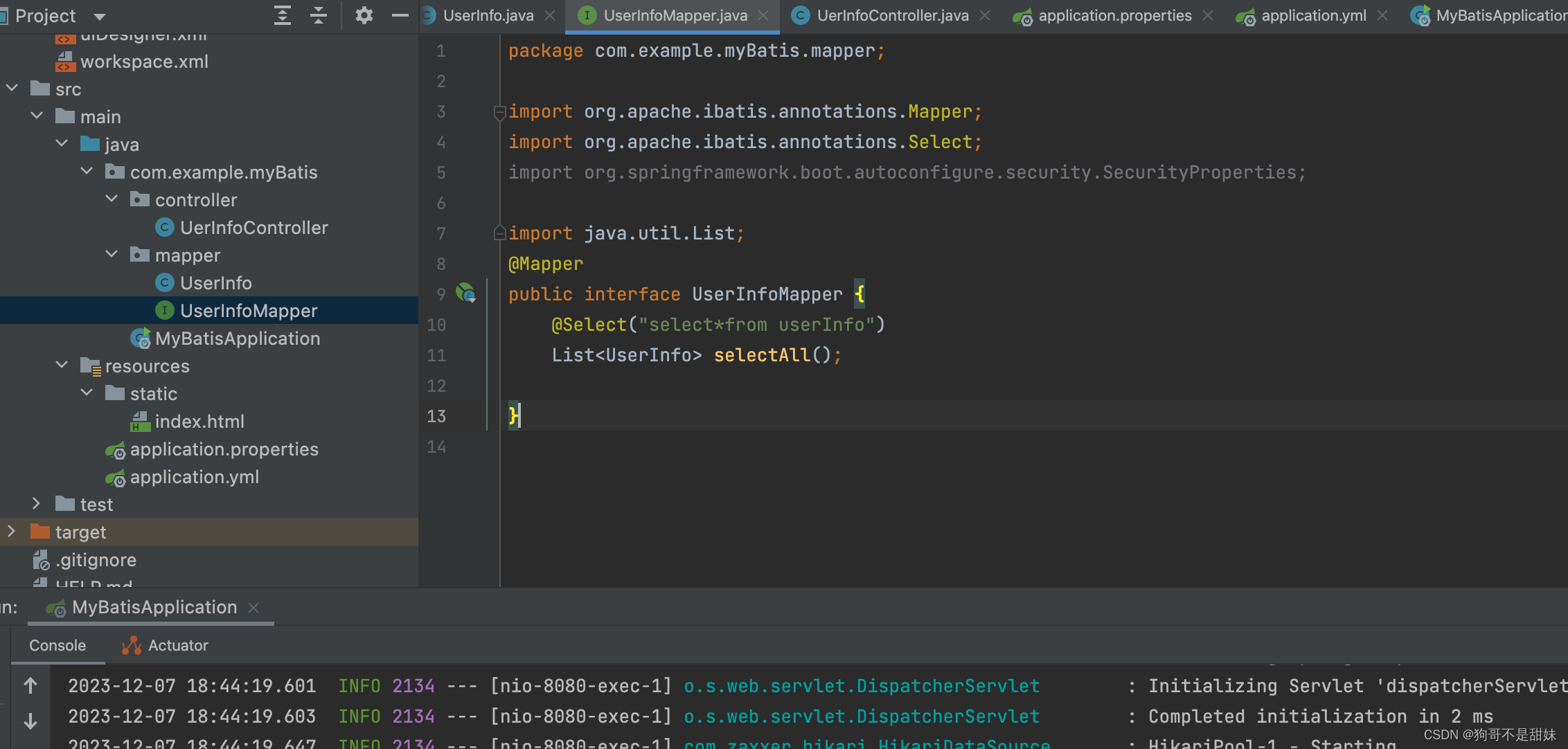Toggle import fold end marker on line 7
This screenshot has height=749, width=1568.
coord(499,233)
